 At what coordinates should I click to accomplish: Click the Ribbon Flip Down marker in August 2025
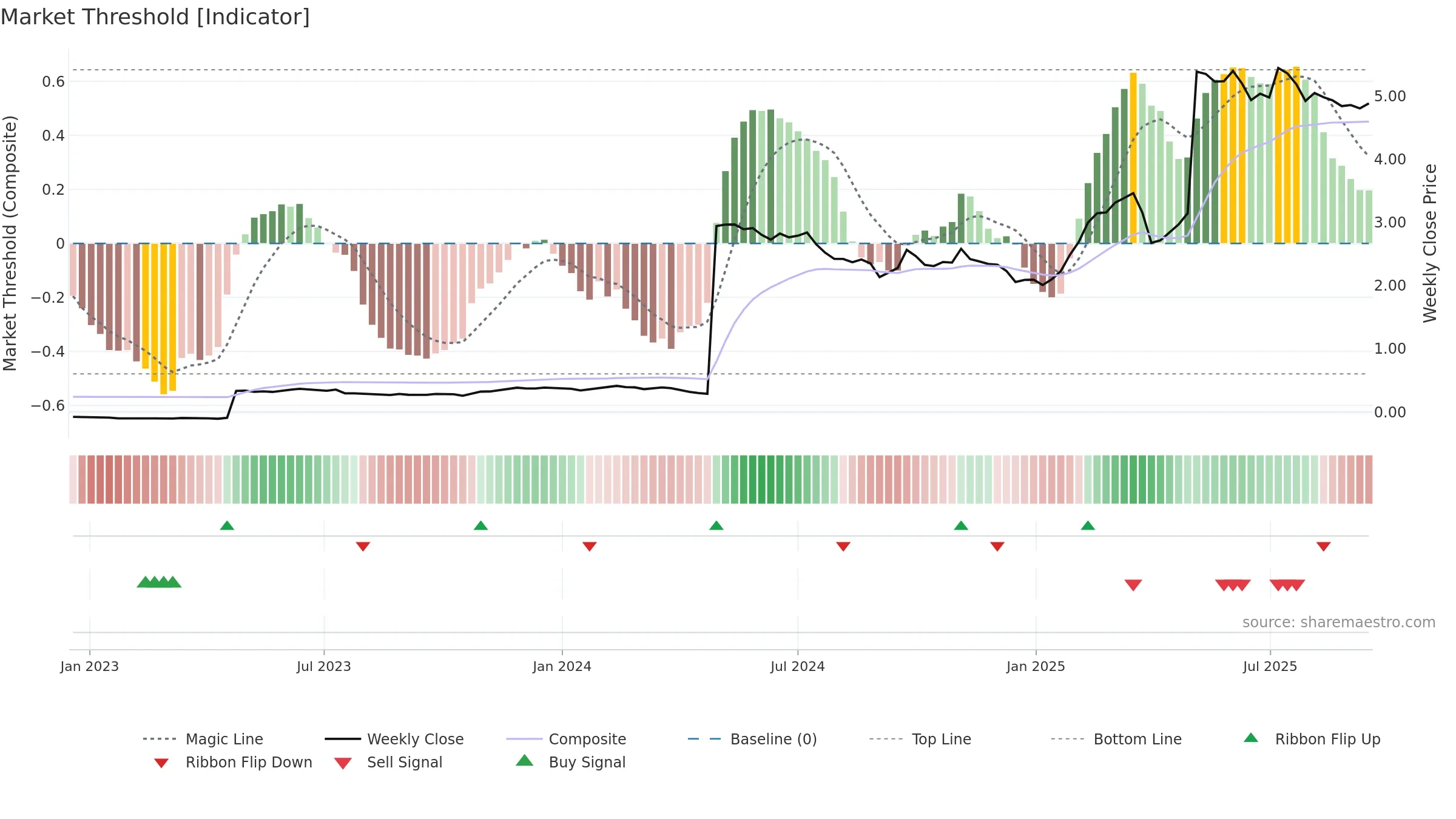point(1324,547)
